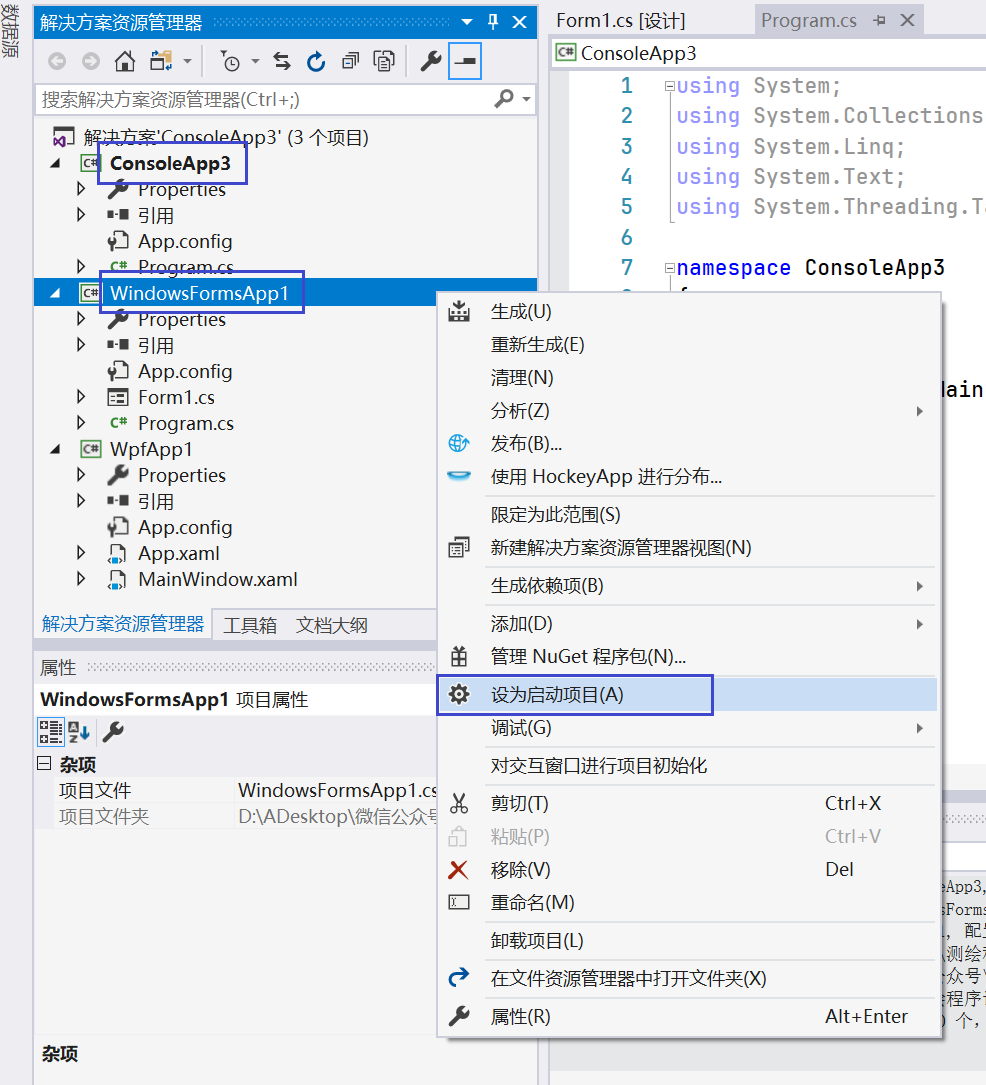The width and height of the screenshot is (986, 1085).
Task: Expand 引用 under ConsoleApp3
Action: tap(81, 215)
